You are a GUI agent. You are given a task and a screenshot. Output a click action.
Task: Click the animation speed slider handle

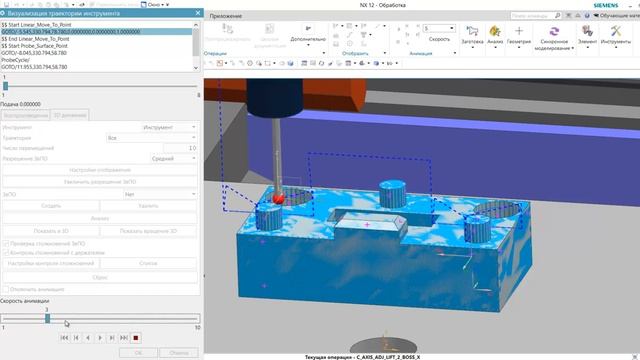pos(47,318)
